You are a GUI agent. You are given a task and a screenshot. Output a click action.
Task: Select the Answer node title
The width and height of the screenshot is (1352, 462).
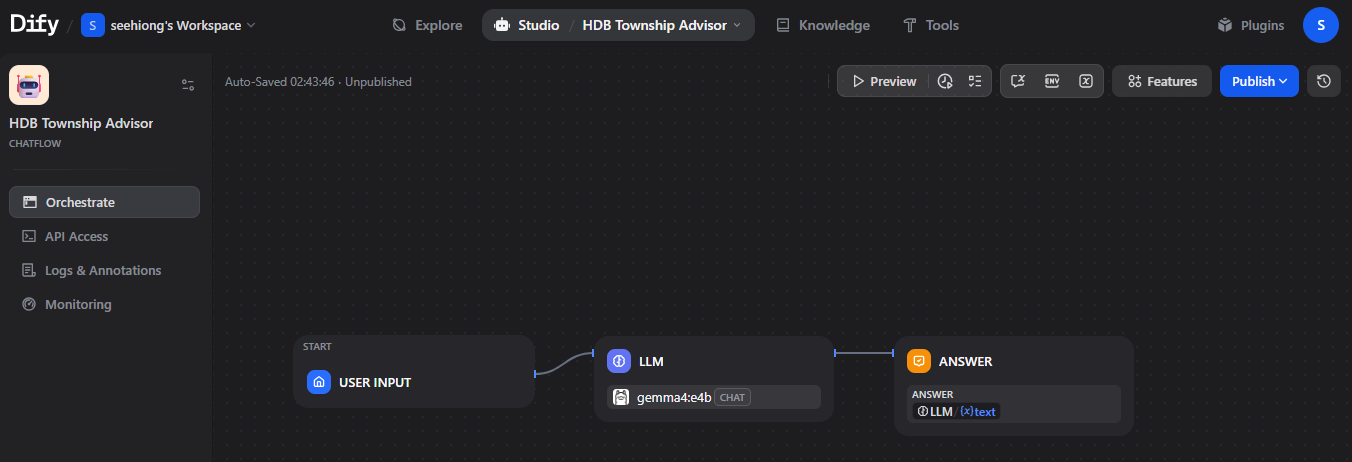click(x=965, y=361)
